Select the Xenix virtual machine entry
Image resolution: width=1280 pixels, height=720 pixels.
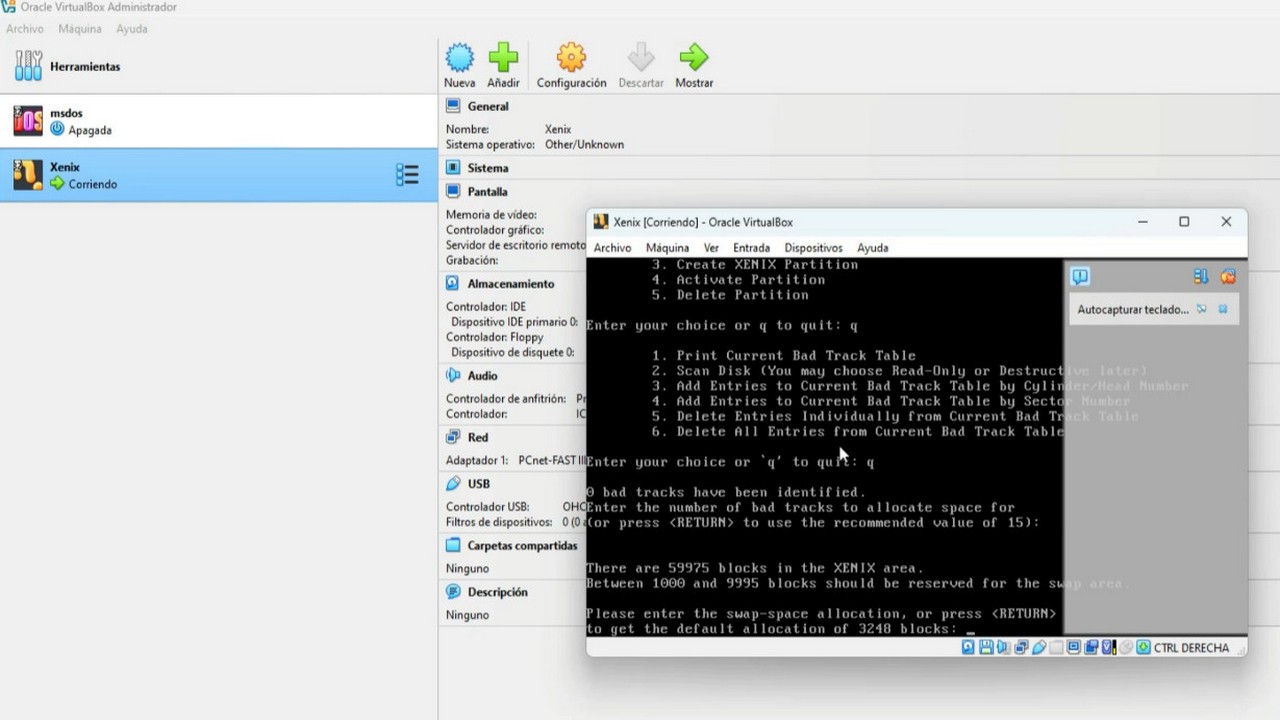tap(219, 175)
